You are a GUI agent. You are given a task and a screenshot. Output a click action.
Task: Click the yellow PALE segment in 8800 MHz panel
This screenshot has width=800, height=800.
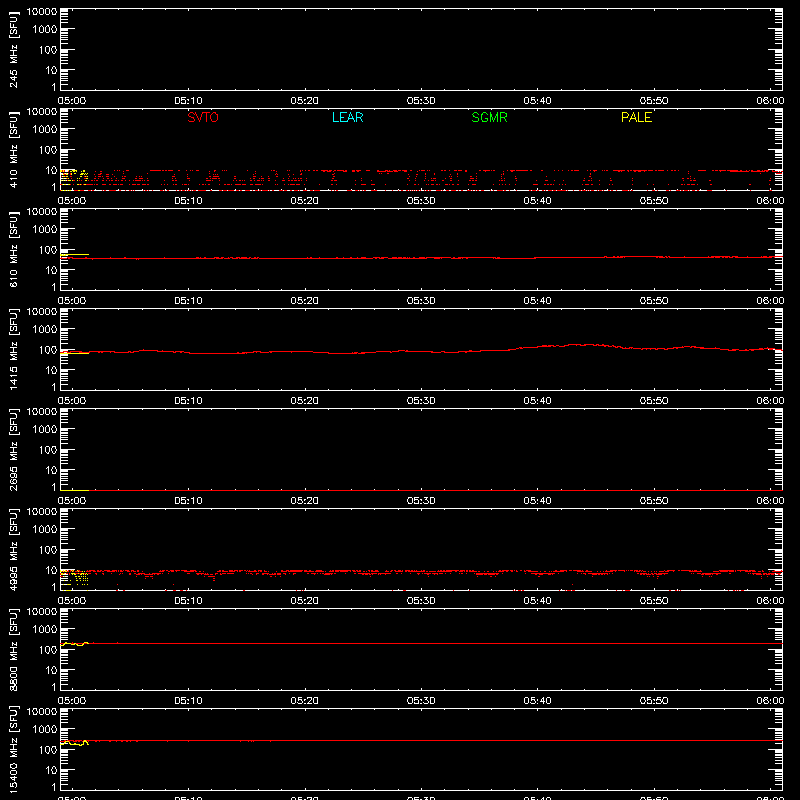(x=74, y=644)
